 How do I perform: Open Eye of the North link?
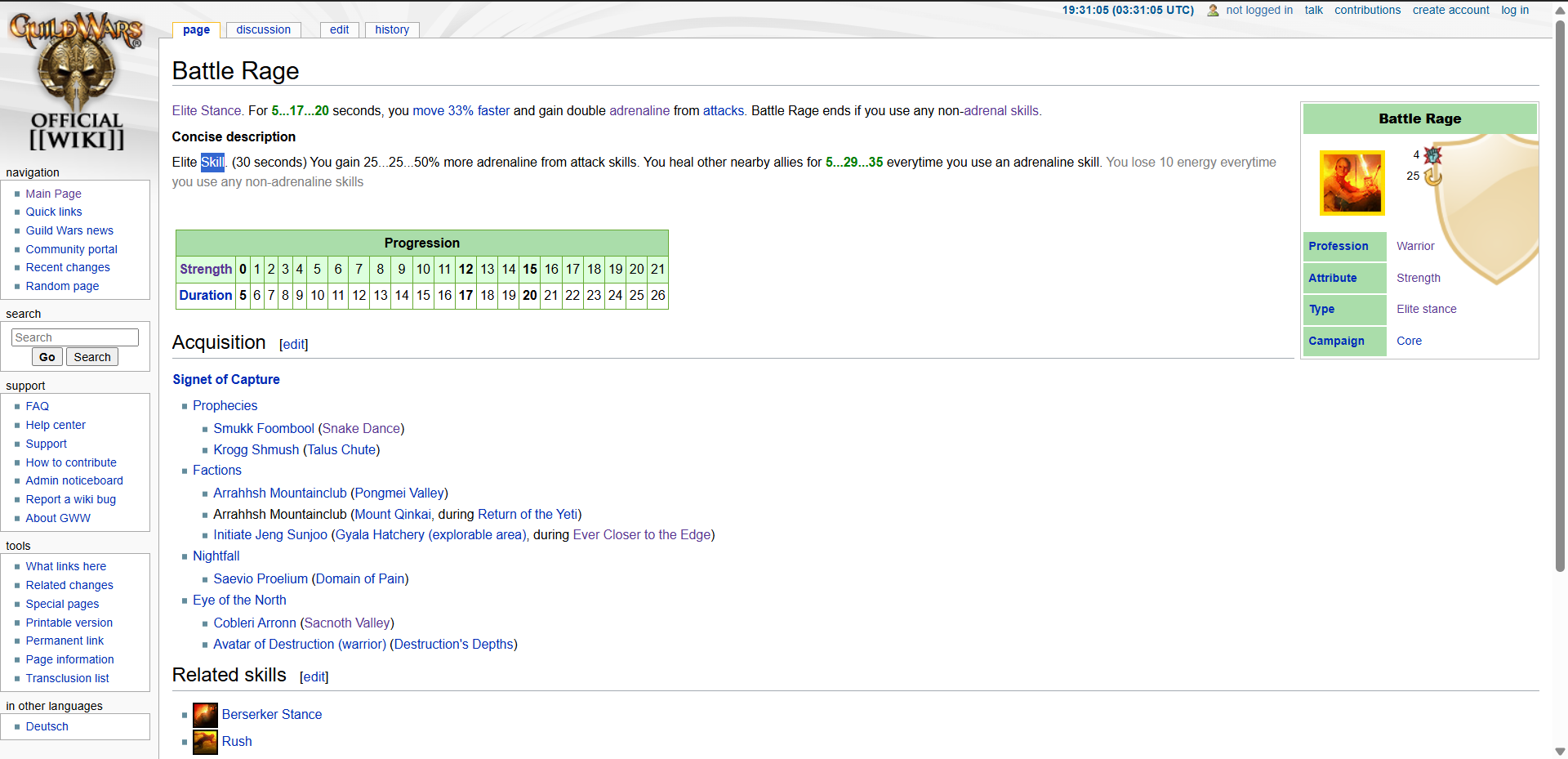[239, 600]
